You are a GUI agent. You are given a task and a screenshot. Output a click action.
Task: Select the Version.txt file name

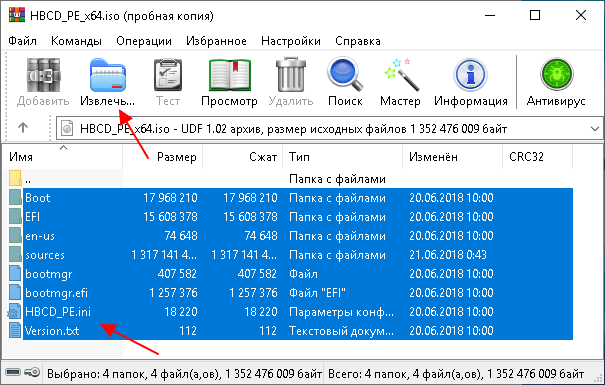[x=52, y=331]
